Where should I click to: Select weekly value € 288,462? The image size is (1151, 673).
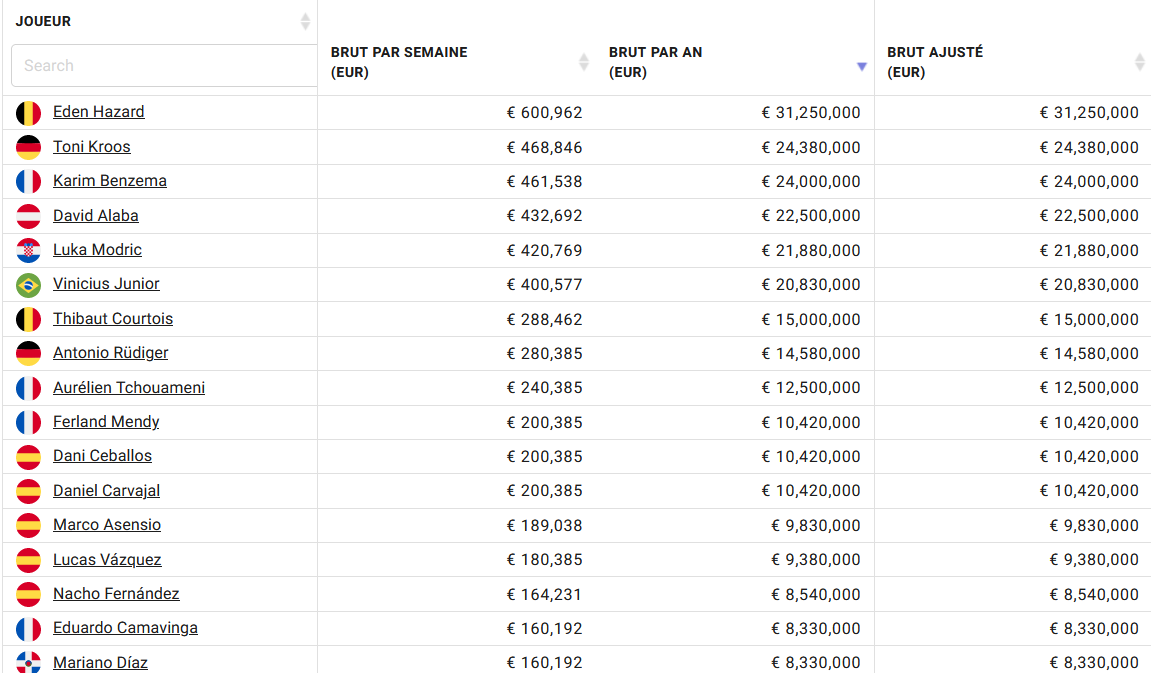click(x=544, y=319)
